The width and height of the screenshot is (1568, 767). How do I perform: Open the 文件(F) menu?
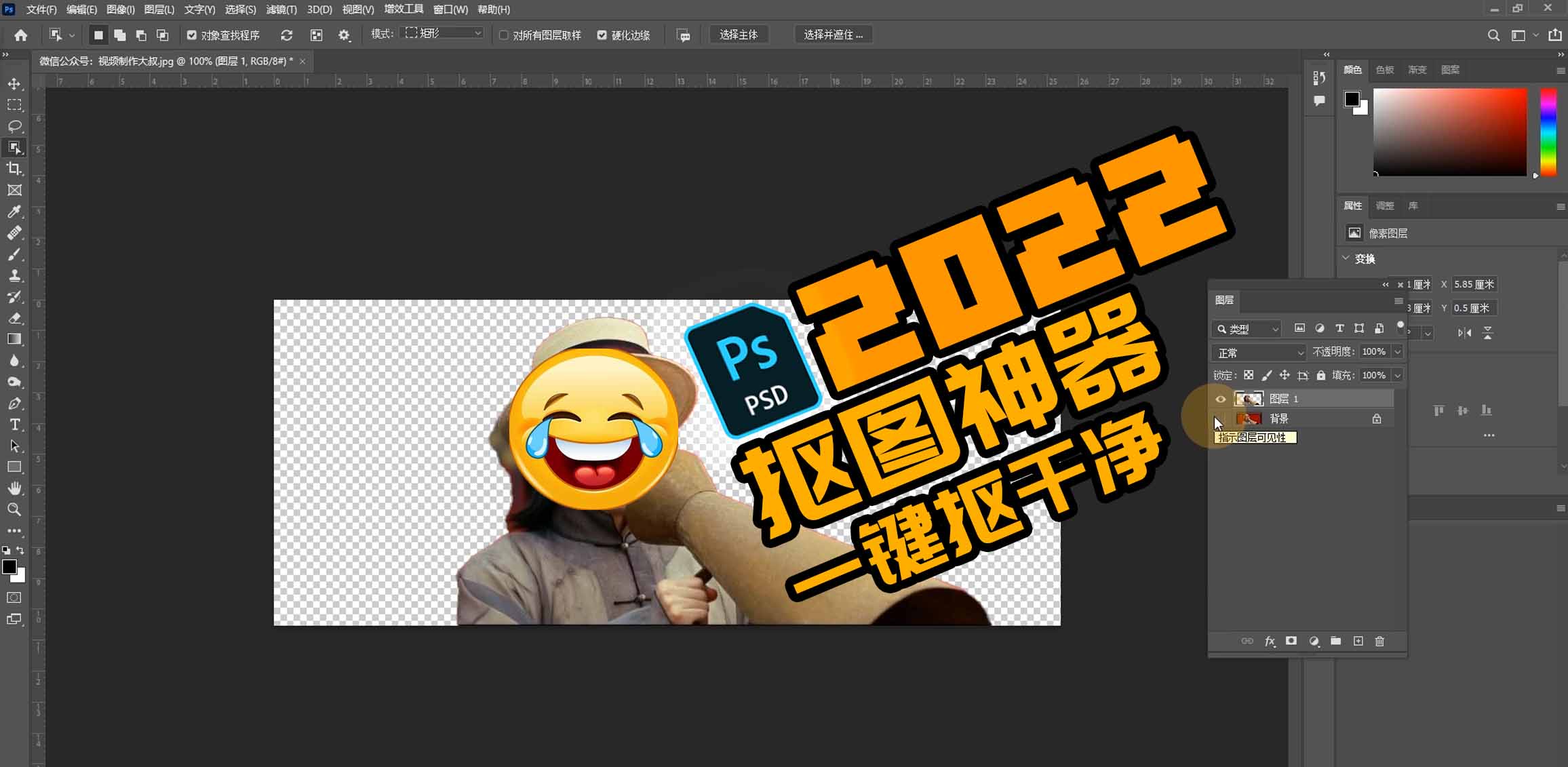click(x=41, y=9)
